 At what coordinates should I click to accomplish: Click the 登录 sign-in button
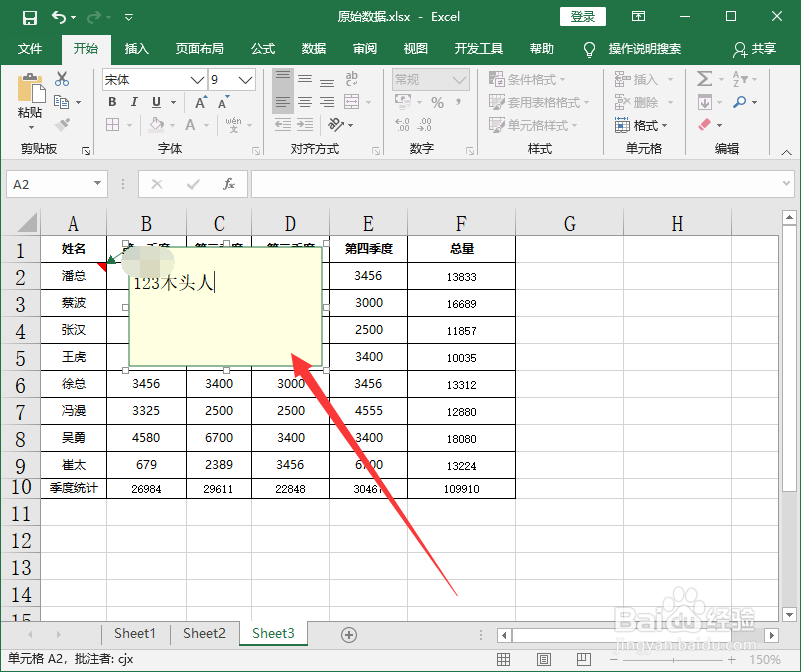pos(583,17)
